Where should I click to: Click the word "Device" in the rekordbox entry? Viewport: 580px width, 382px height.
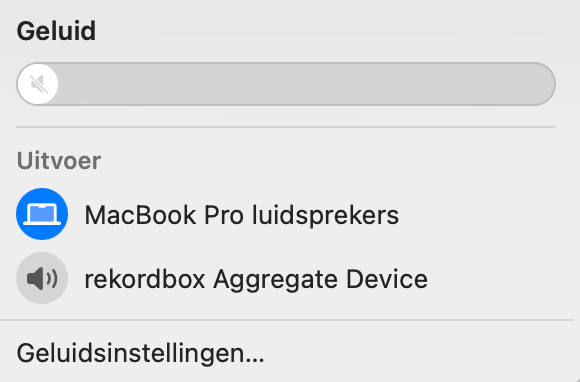(x=387, y=279)
